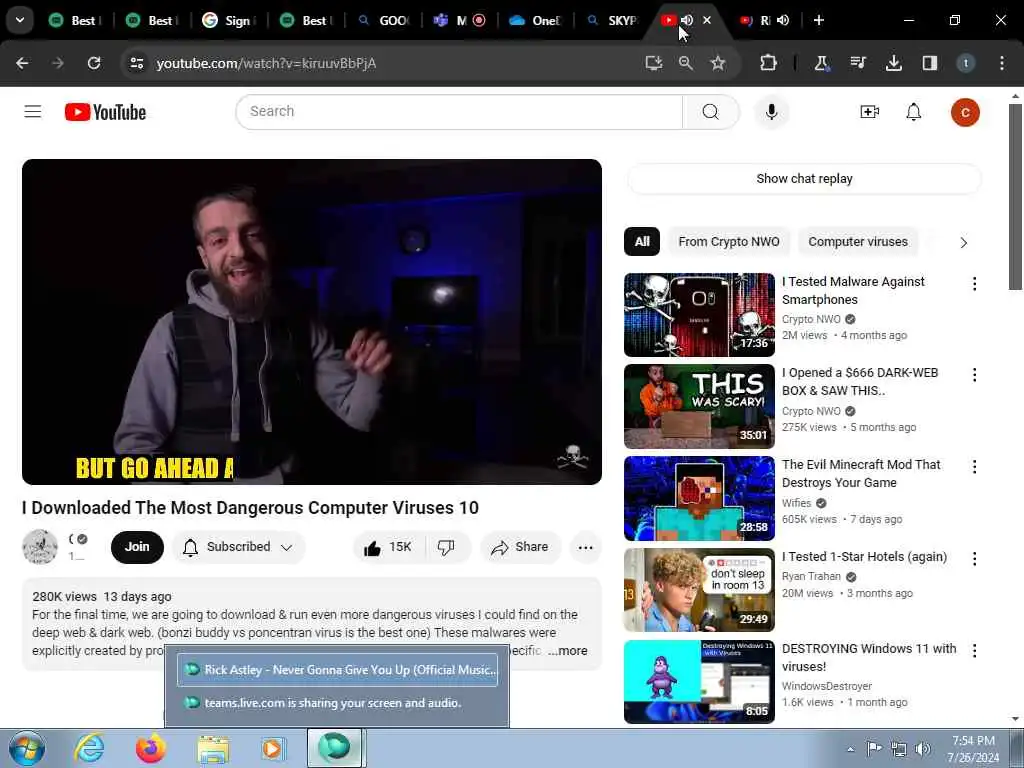The height and width of the screenshot is (768, 1024).
Task: Open the media control icon in browser toolbar
Action: (858, 63)
